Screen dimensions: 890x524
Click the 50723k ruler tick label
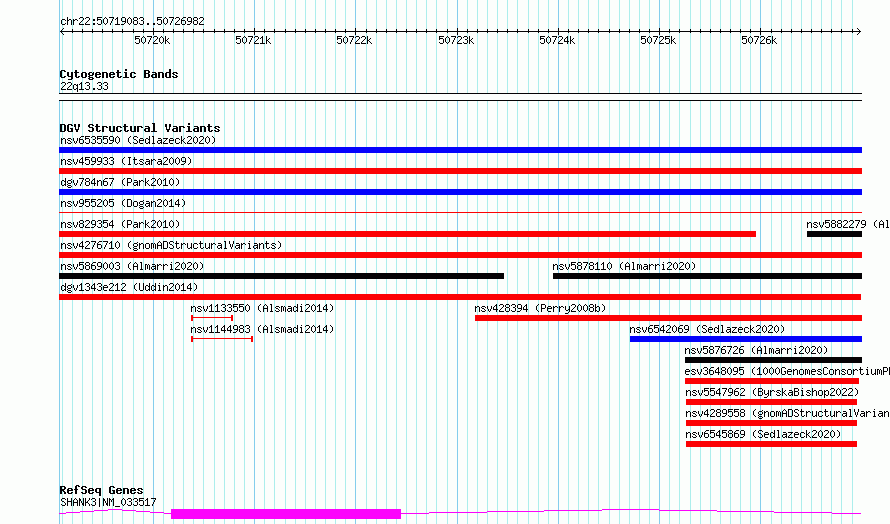456,41
